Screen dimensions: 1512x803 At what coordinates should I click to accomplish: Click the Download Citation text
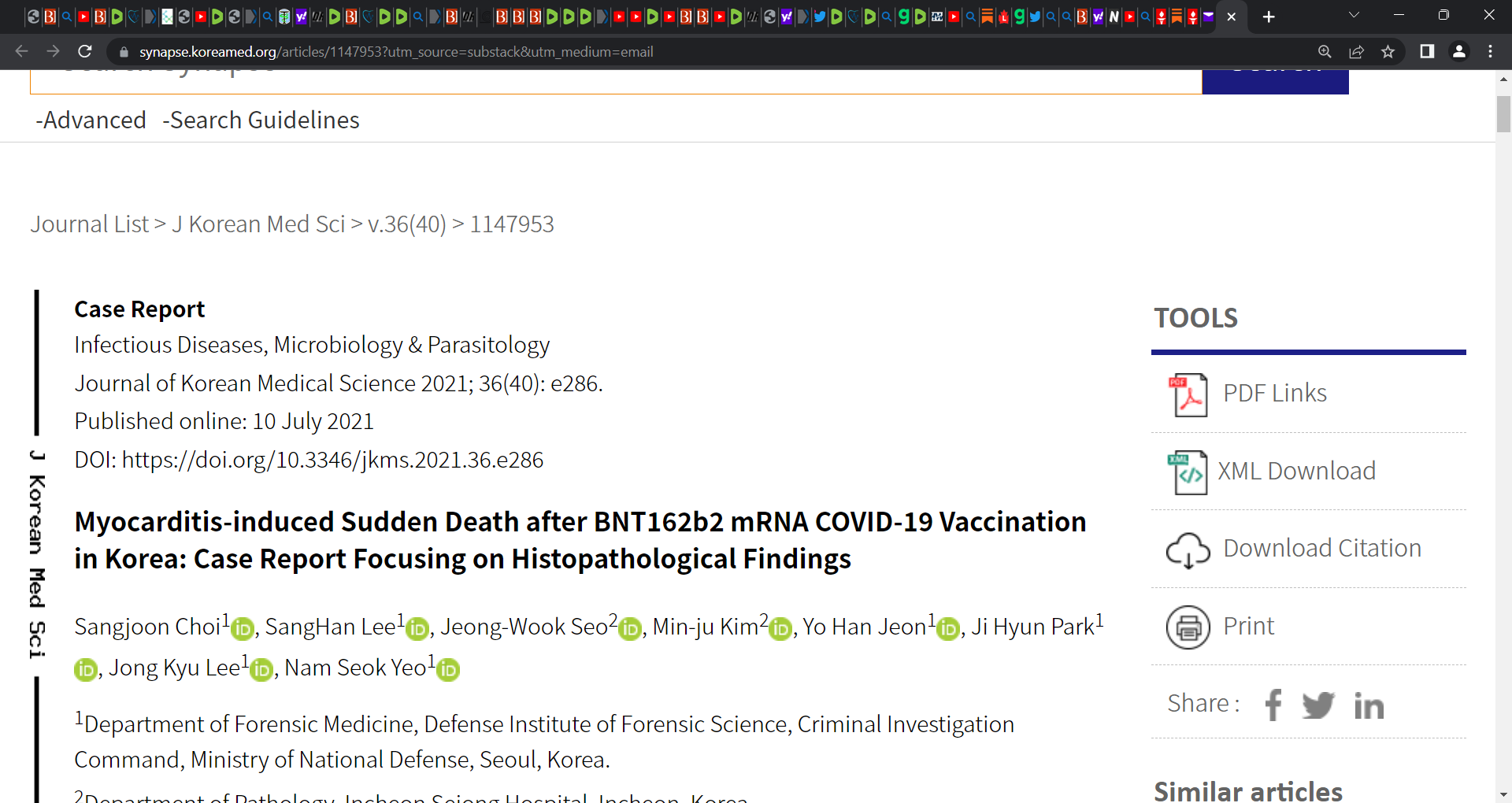click(1322, 548)
